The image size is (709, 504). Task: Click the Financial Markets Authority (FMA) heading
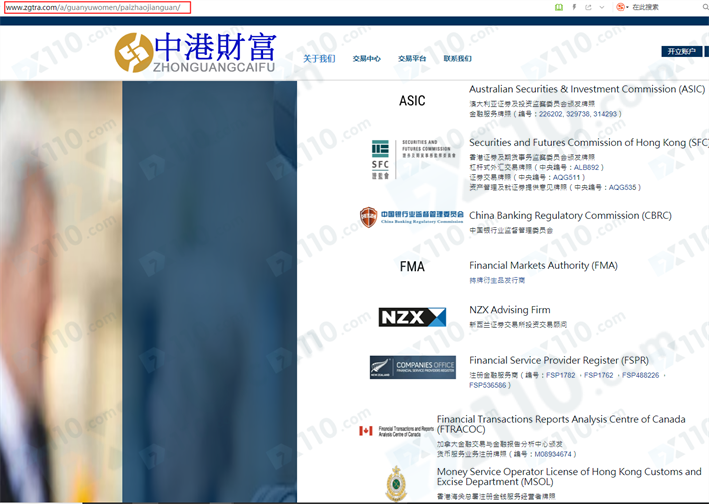click(x=543, y=265)
